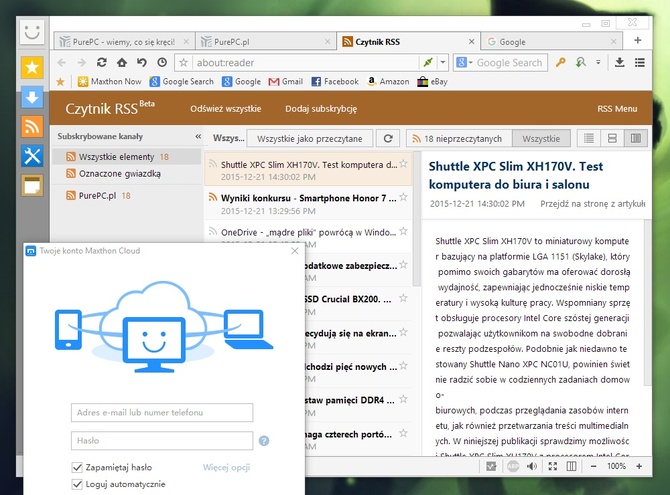Viewport: 670px width, 495px height.
Task: Open the search engine selector dropdown
Action: tap(464, 63)
